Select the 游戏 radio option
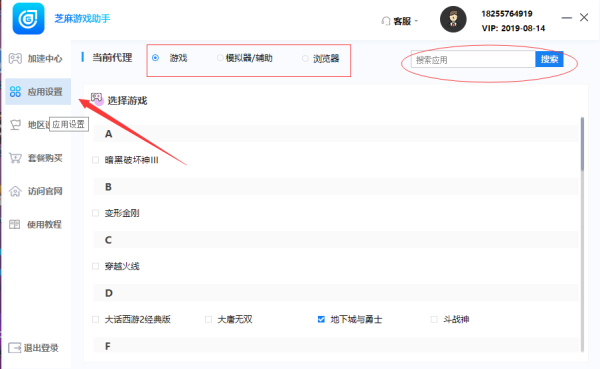Screen dimensions: 600x369 (155, 58)
